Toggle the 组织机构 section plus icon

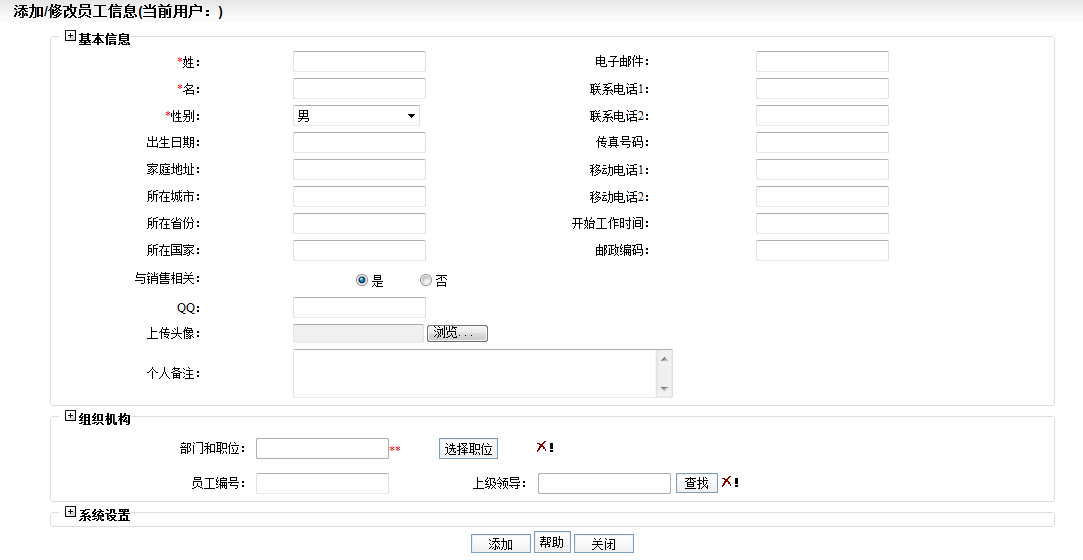pyautogui.click(x=70, y=417)
